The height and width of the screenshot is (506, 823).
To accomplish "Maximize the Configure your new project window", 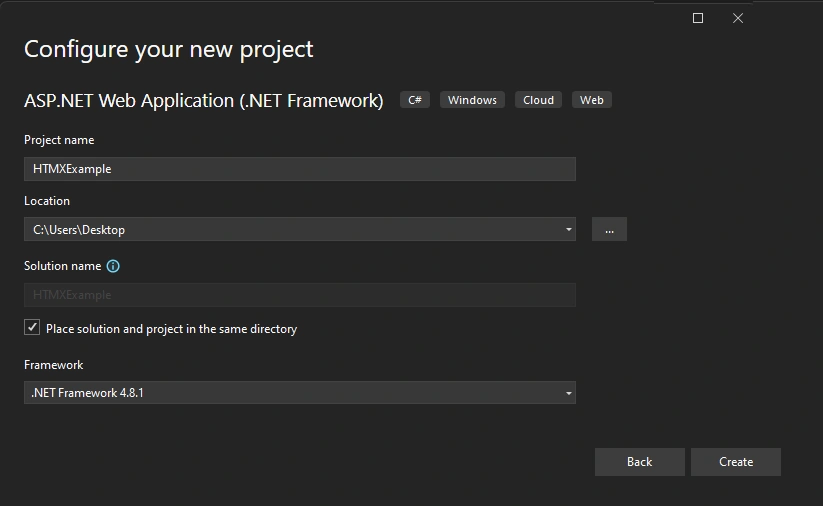I will (x=698, y=18).
